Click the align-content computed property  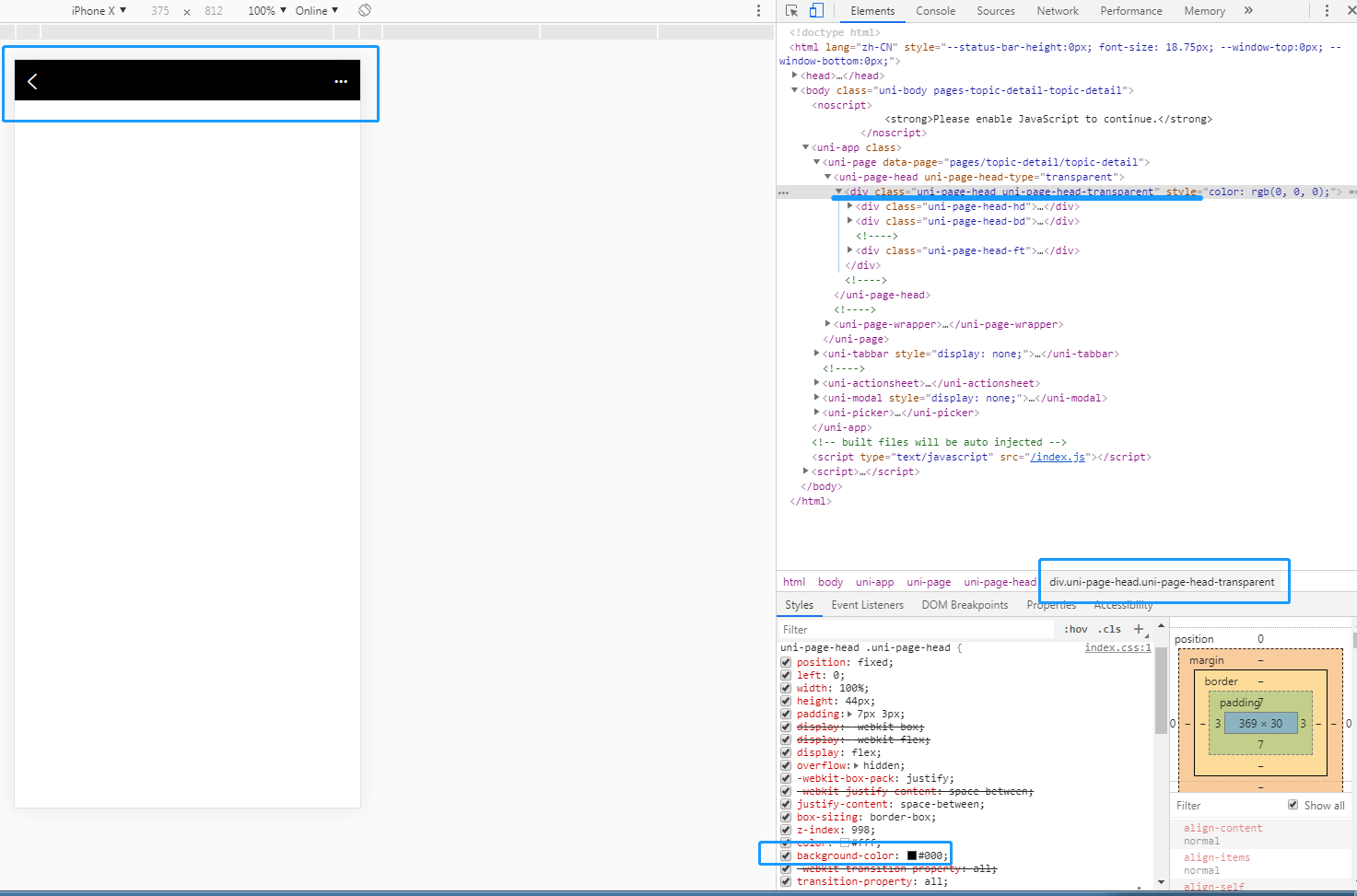click(1222, 828)
